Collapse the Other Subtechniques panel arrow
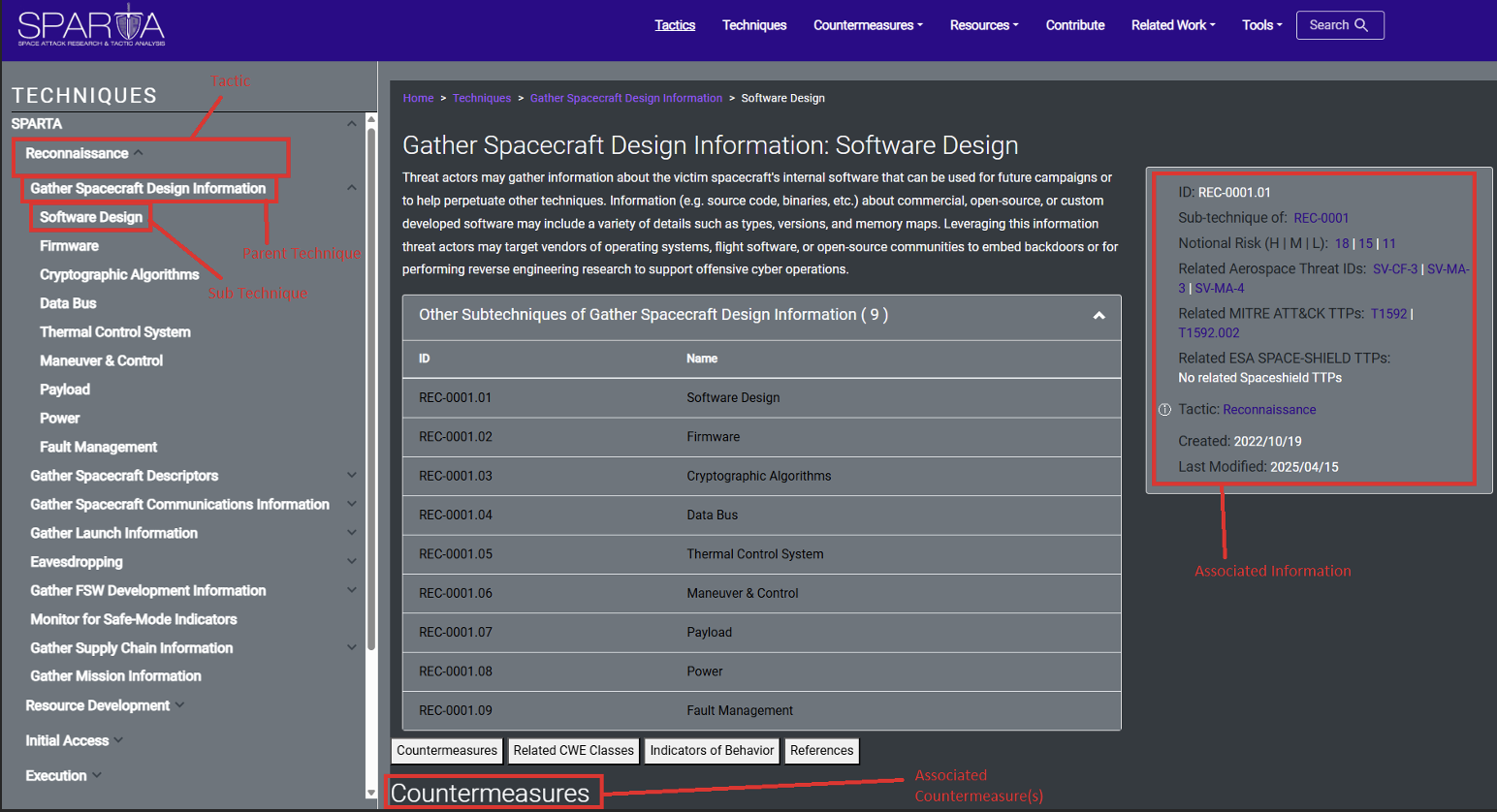The height and width of the screenshot is (812, 1497). [1099, 316]
